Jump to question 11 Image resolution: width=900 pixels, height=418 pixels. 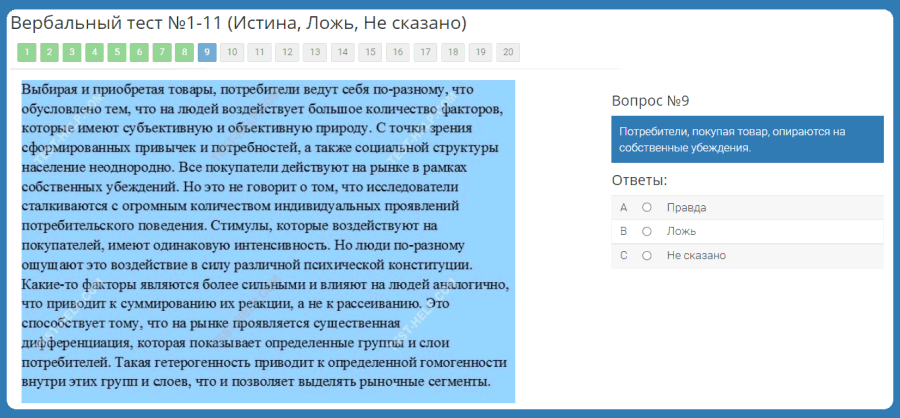[x=259, y=52]
